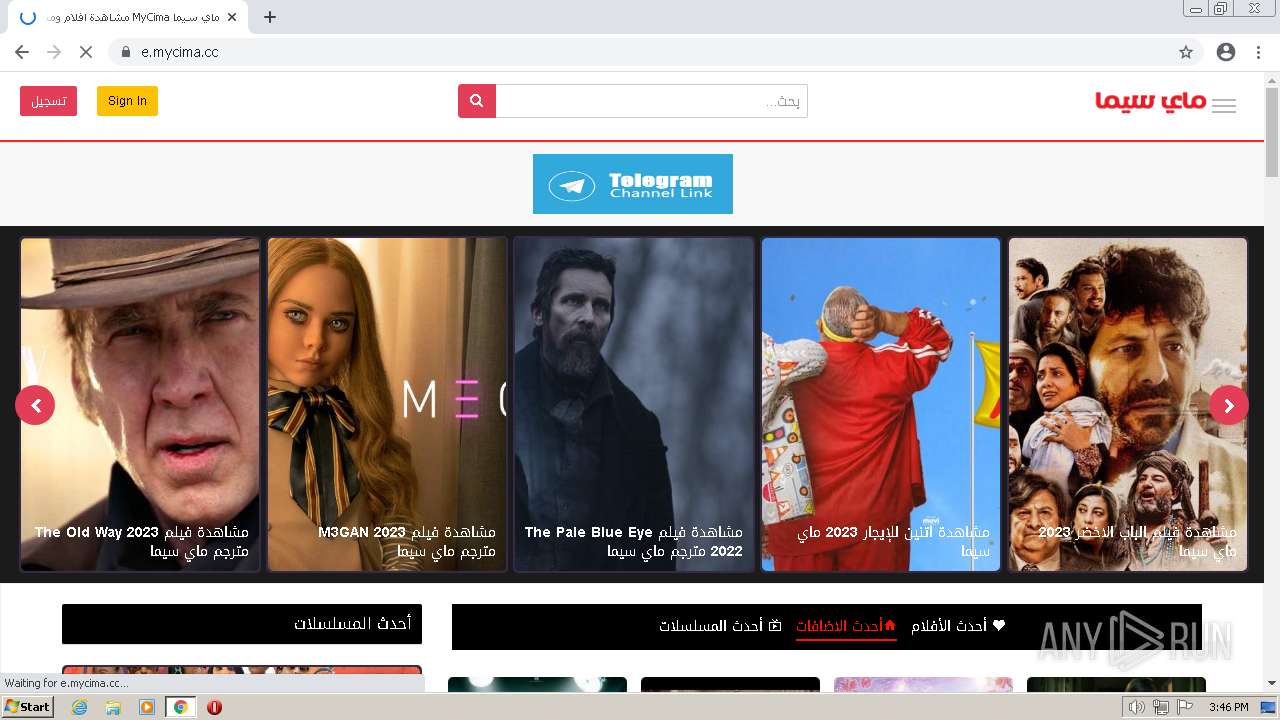
Task: Open Action Center flag tray icon
Action: point(1184,707)
